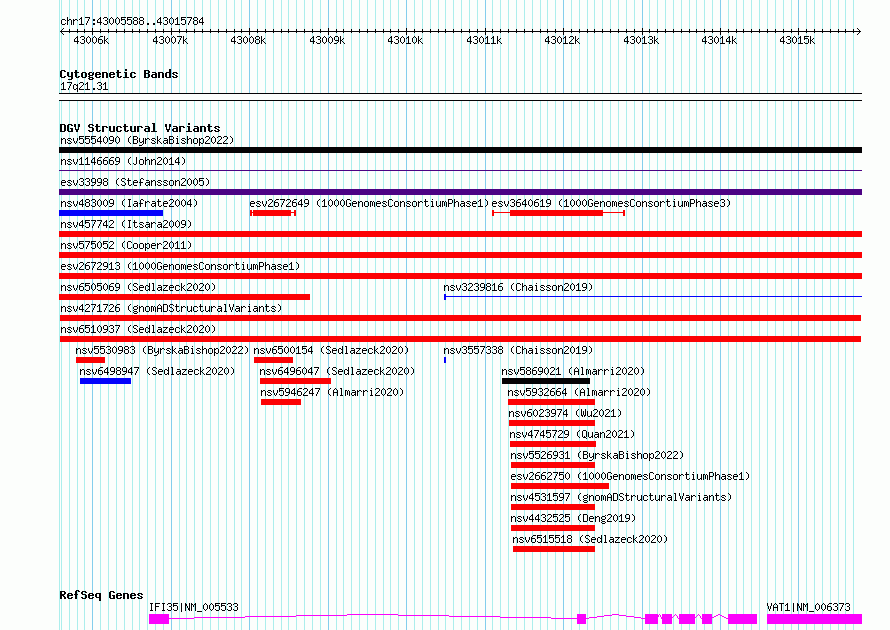Click nsv6498947 (Sedlazeck2020) label
890x630 pixels.
[x=157, y=371]
